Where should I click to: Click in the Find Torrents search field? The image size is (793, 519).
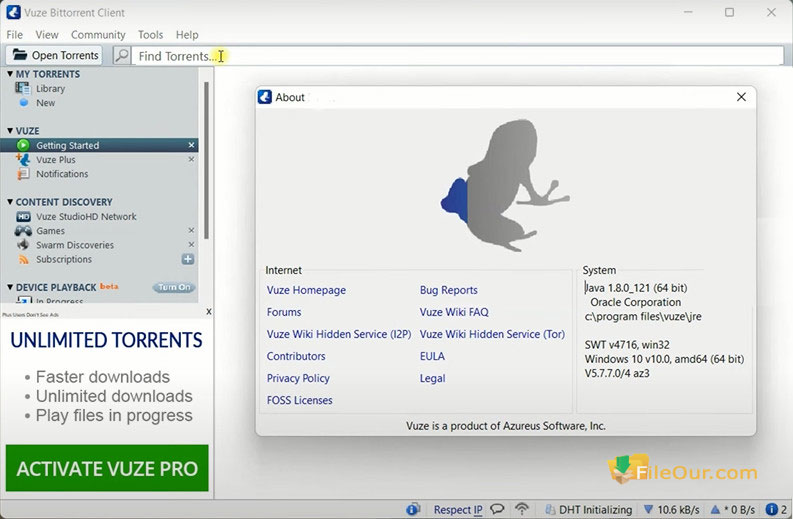coord(457,56)
